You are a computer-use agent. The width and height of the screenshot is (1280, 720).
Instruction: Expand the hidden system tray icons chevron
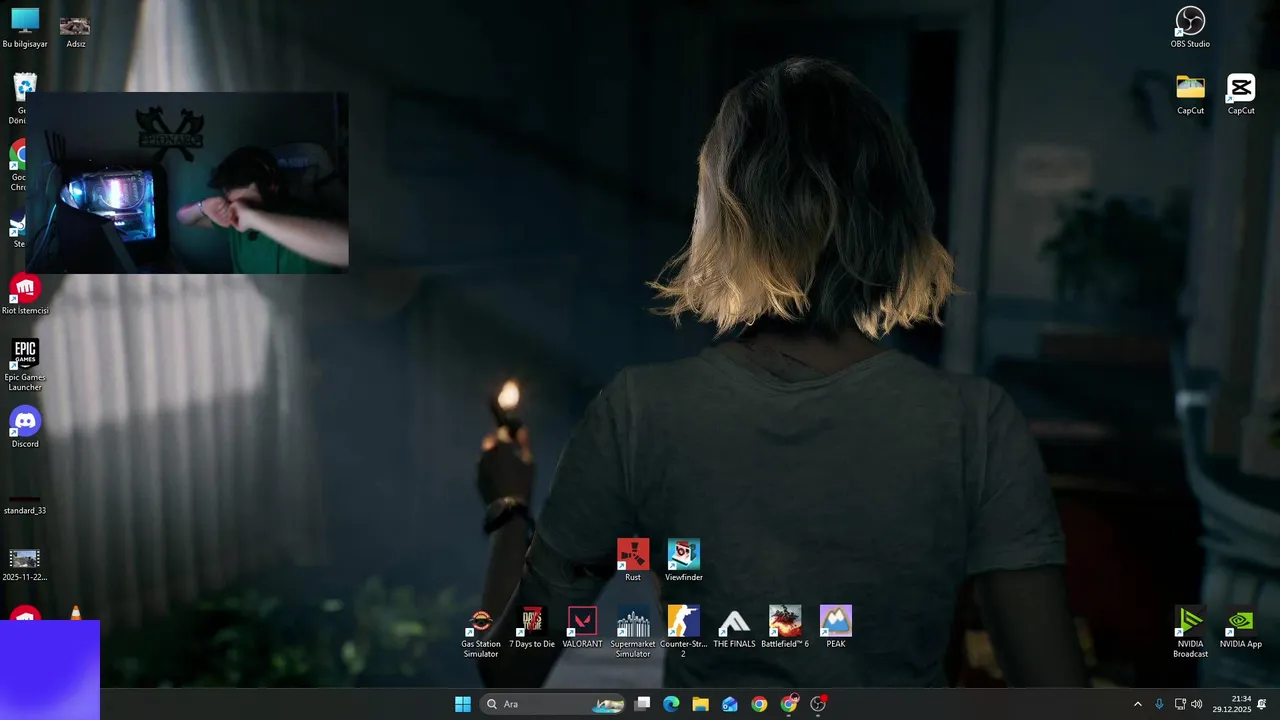click(1137, 704)
